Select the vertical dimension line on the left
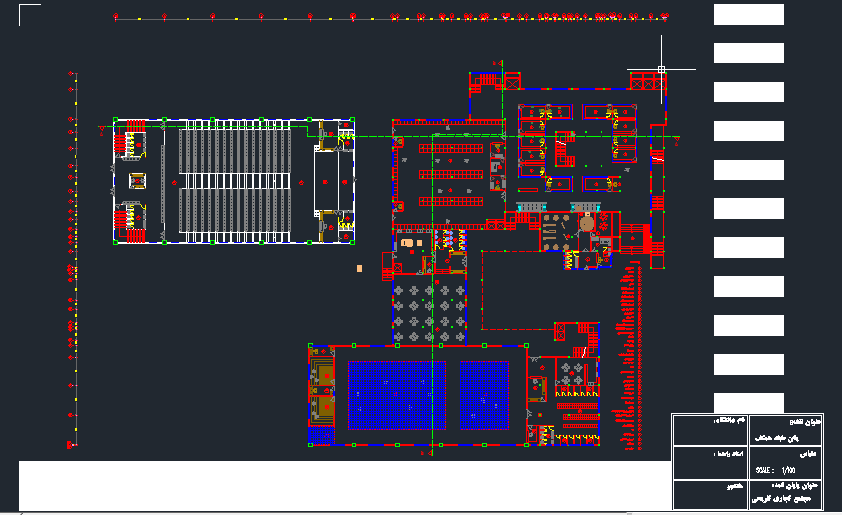Image resolution: width=842 pixels, height=515 pixels. coord(73,259)
